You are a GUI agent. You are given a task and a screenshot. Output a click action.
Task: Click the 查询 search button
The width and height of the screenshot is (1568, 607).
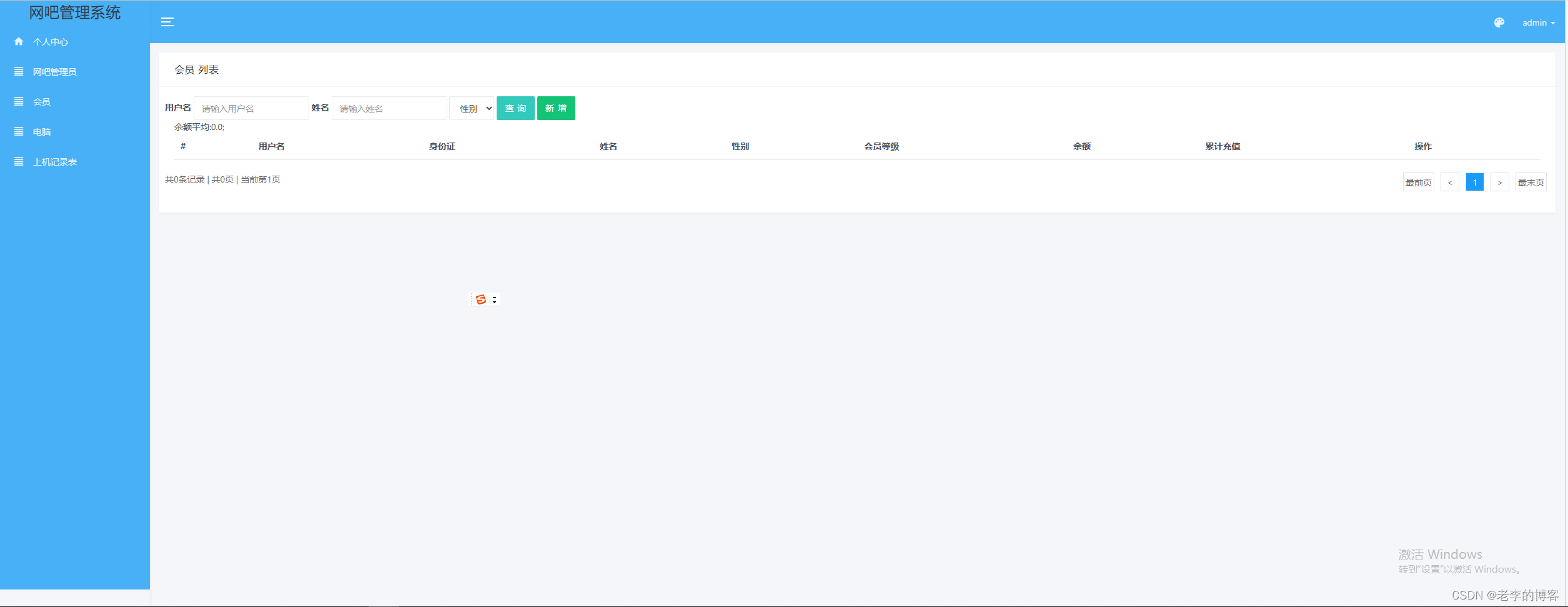[515, 108]
